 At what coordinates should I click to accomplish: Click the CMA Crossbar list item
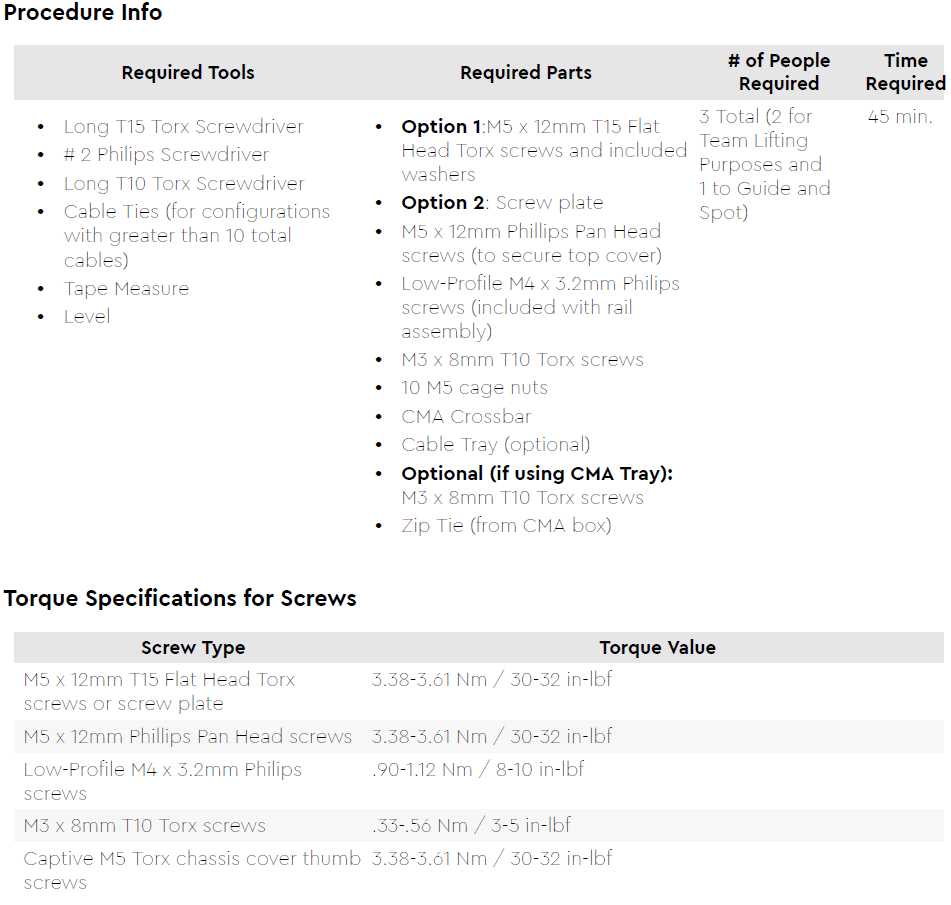tap(466, 416)
